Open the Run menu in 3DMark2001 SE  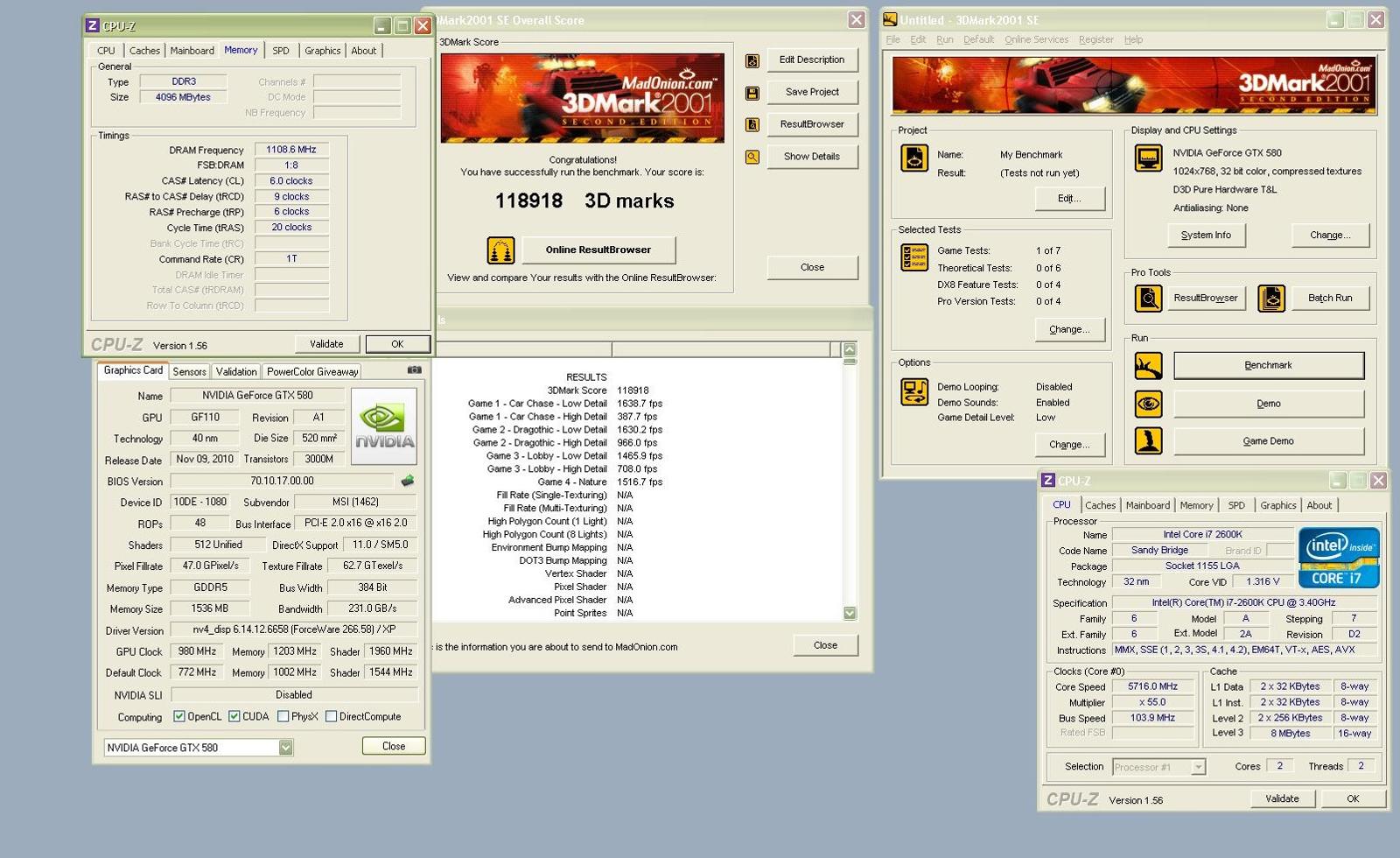[945, 39]
